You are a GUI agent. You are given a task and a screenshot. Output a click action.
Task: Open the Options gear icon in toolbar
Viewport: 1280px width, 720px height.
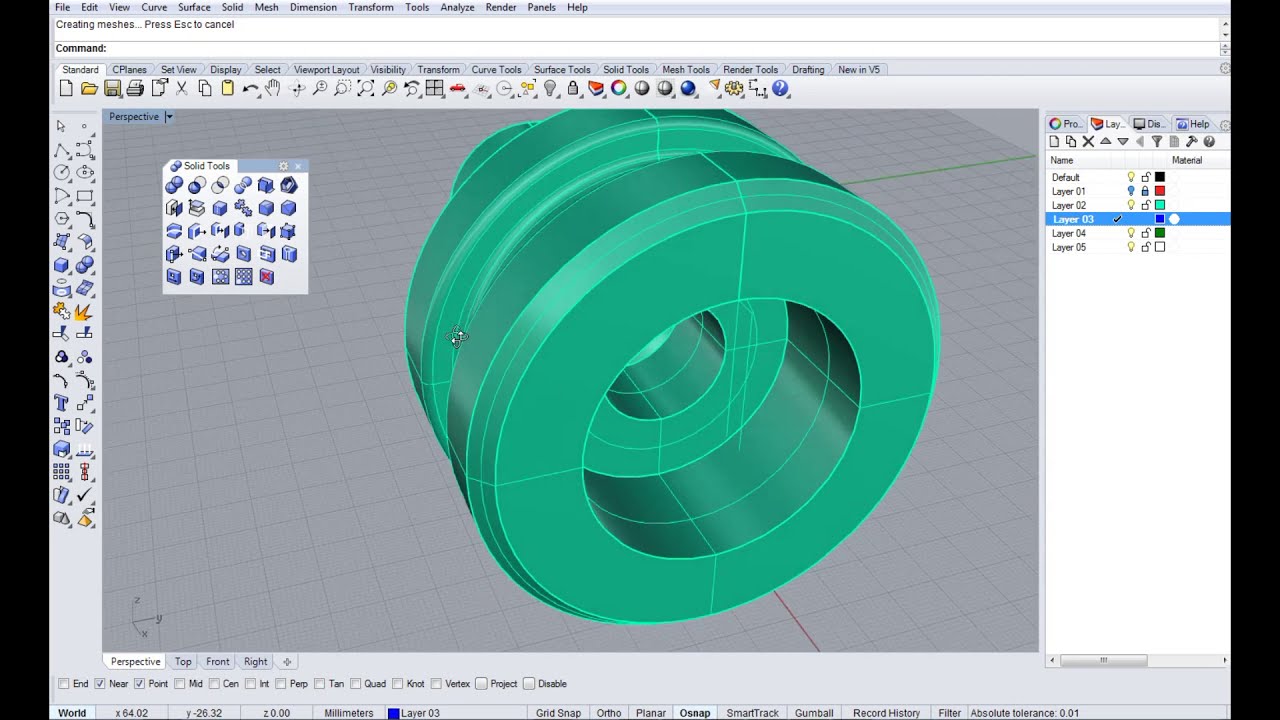(x=735, y=89)
